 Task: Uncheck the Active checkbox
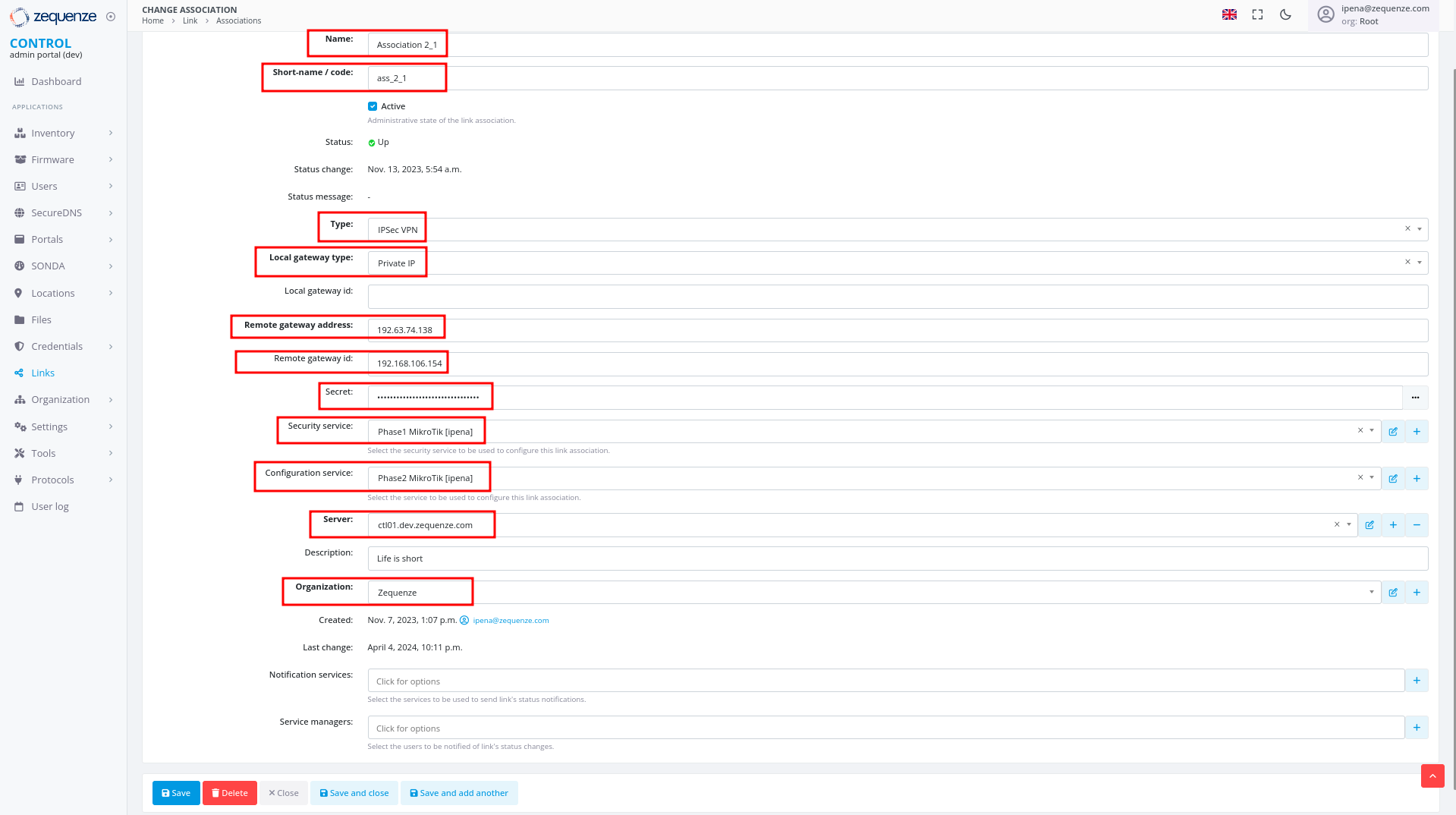(373, 106)
